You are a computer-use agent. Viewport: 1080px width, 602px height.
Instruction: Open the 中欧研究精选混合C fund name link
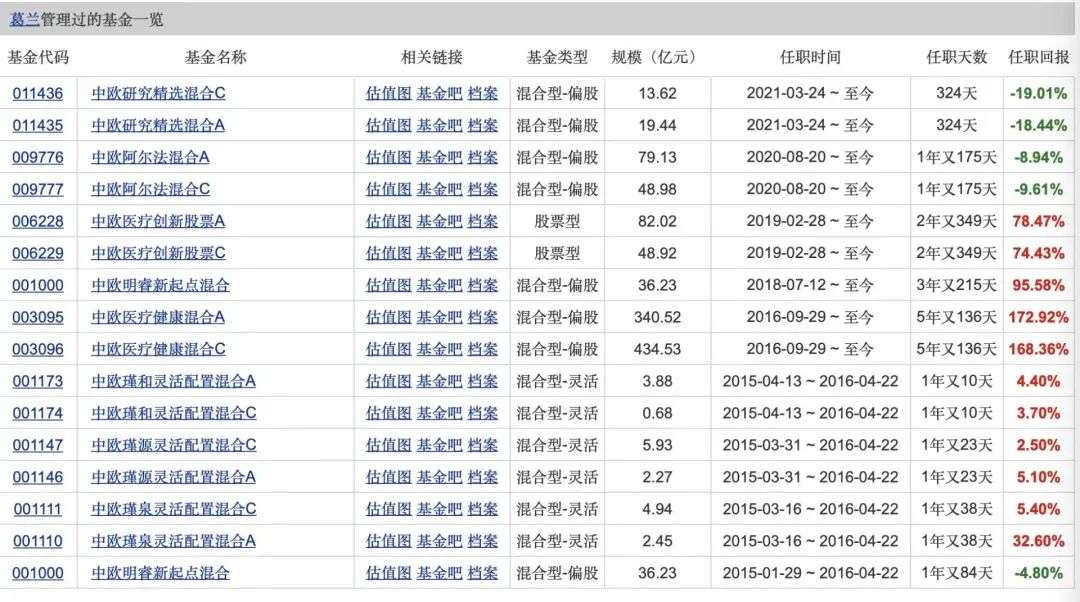click(x=158, y=94)
